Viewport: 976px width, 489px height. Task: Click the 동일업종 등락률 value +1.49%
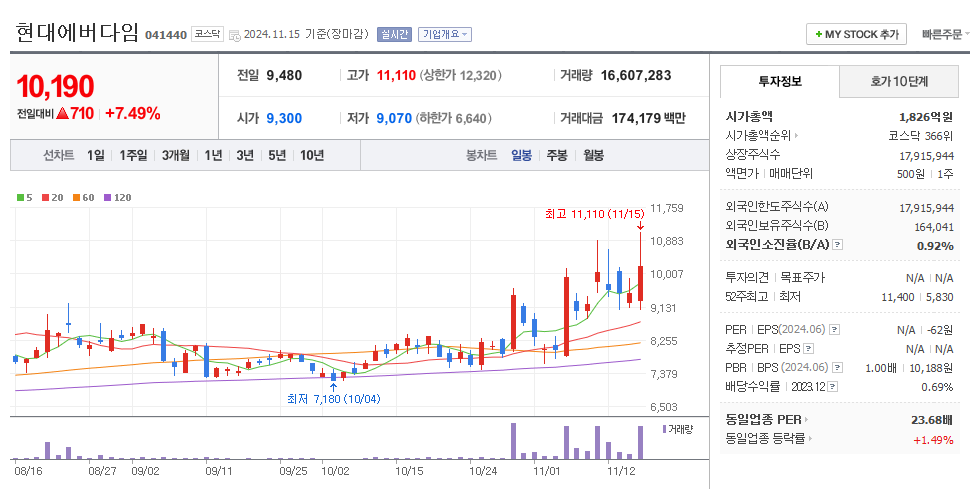(x=933, y=440)
